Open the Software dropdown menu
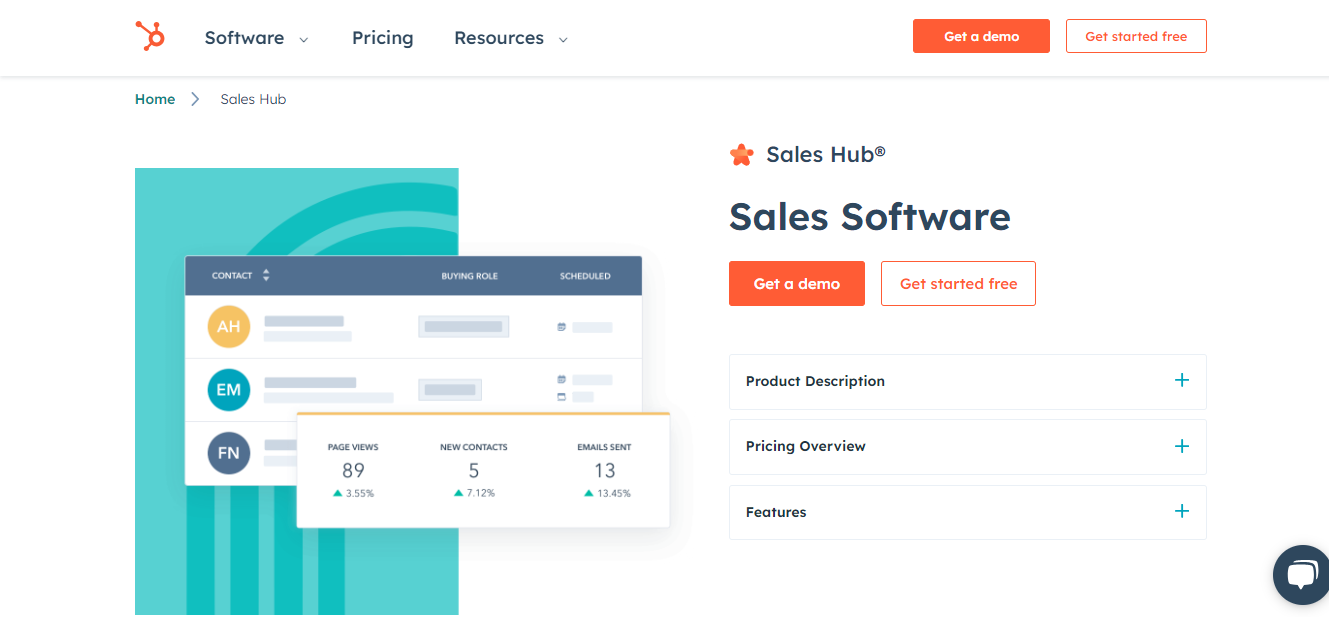The image size is (1329, 617). pyautogui.click(x=256, y=38)
